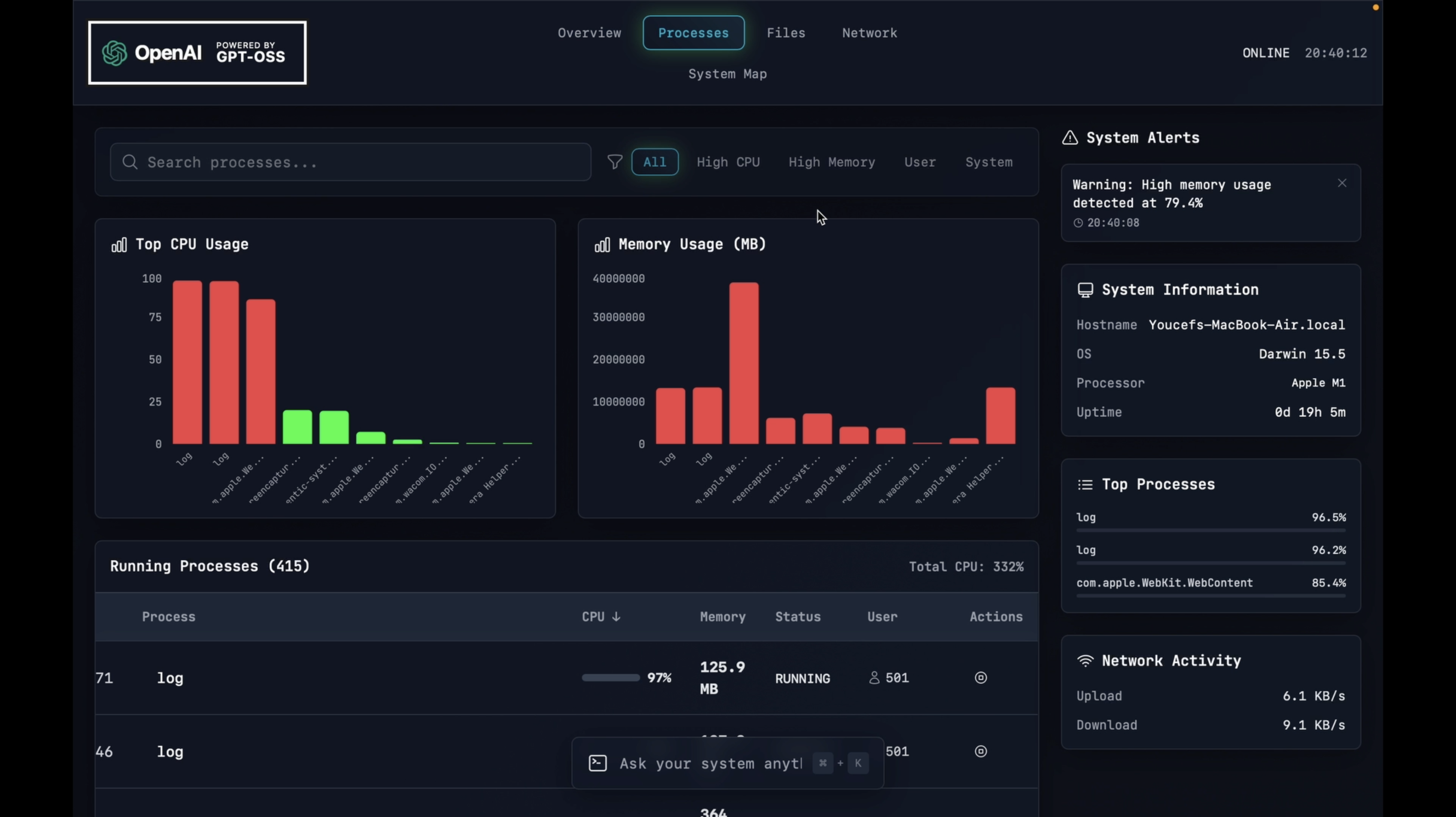Image resolution: width=1456 pixels, height=817 pixels.
Task: Dismiss the high memory usage warning
Action: (1342, 183)
